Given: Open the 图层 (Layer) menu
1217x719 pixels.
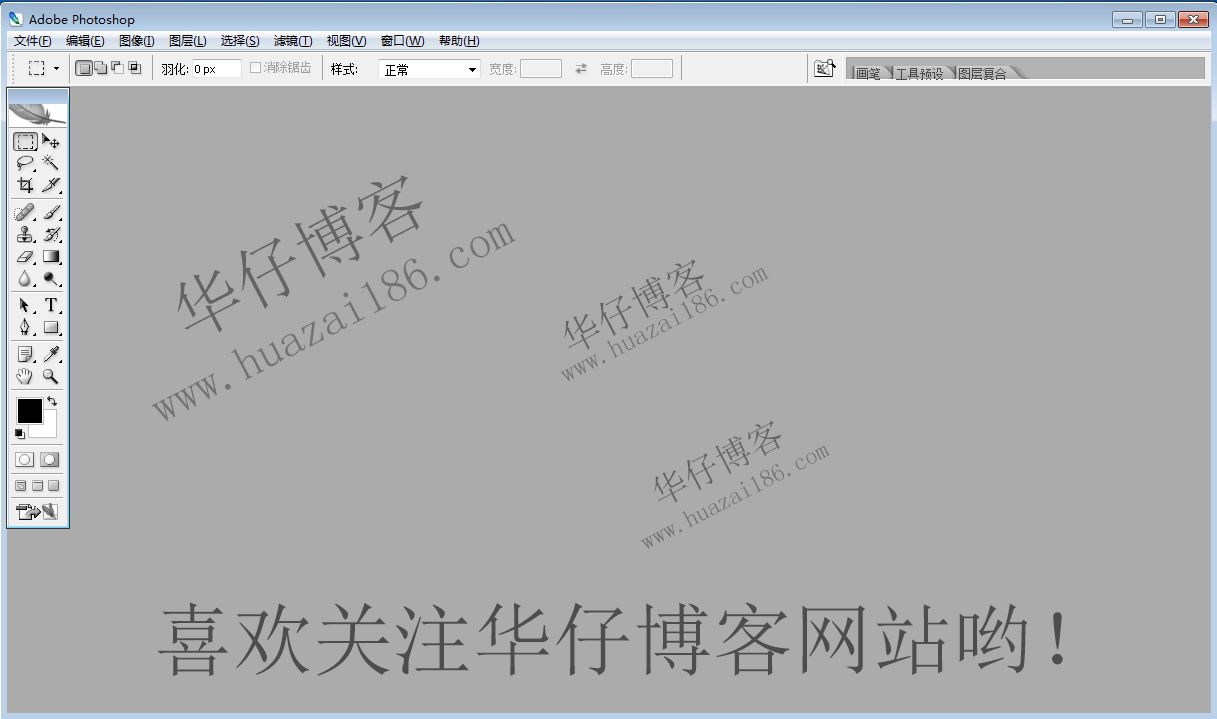Looking at the screenshot, I should pos(188,41).
